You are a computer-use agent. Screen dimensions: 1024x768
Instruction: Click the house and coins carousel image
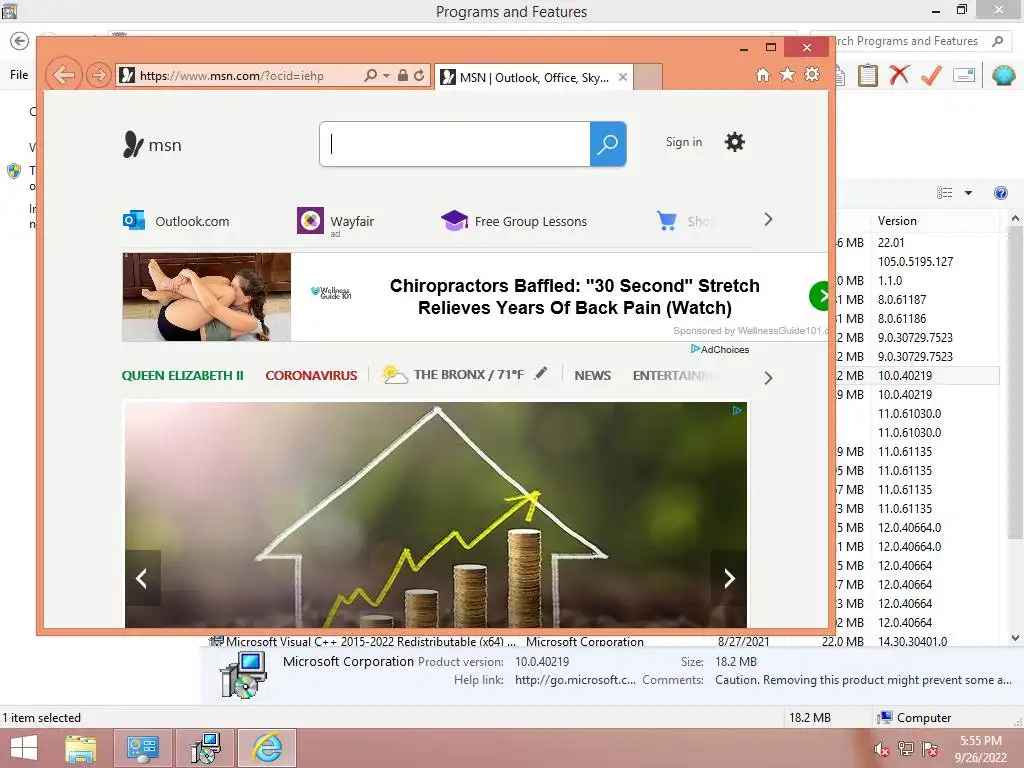click(x=436, y=515)
